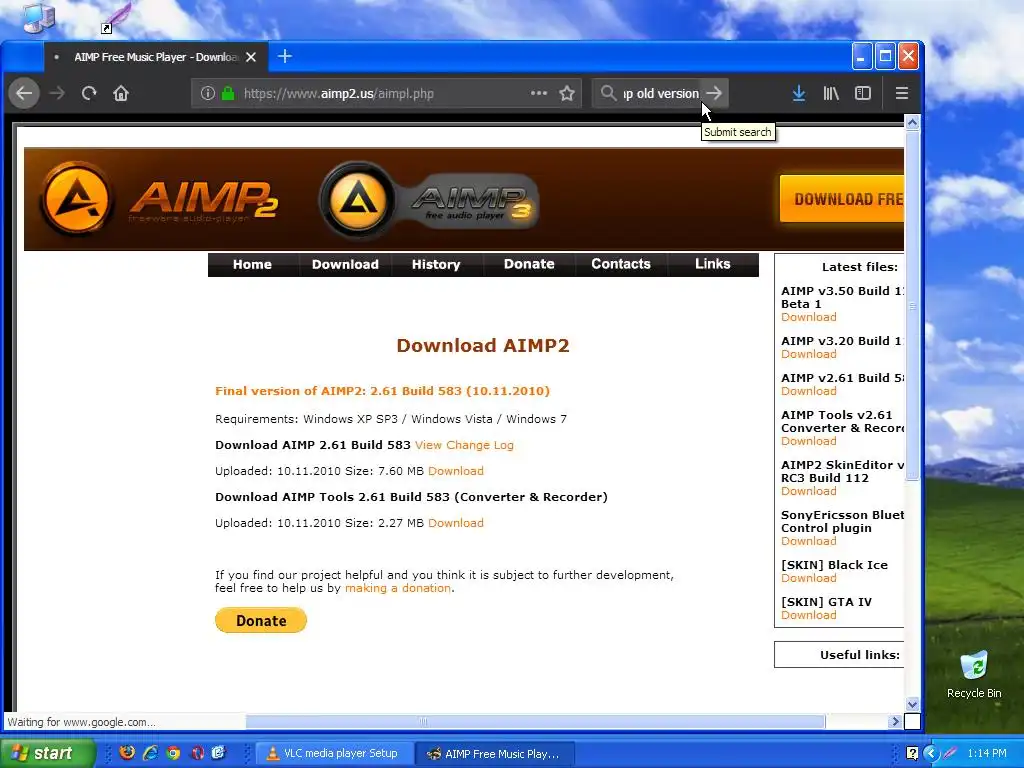Select the AIMP Free Music Player tab
The width and height of the screenshot is (1024, 768).
pyautogui.click(x=155, y=57)
